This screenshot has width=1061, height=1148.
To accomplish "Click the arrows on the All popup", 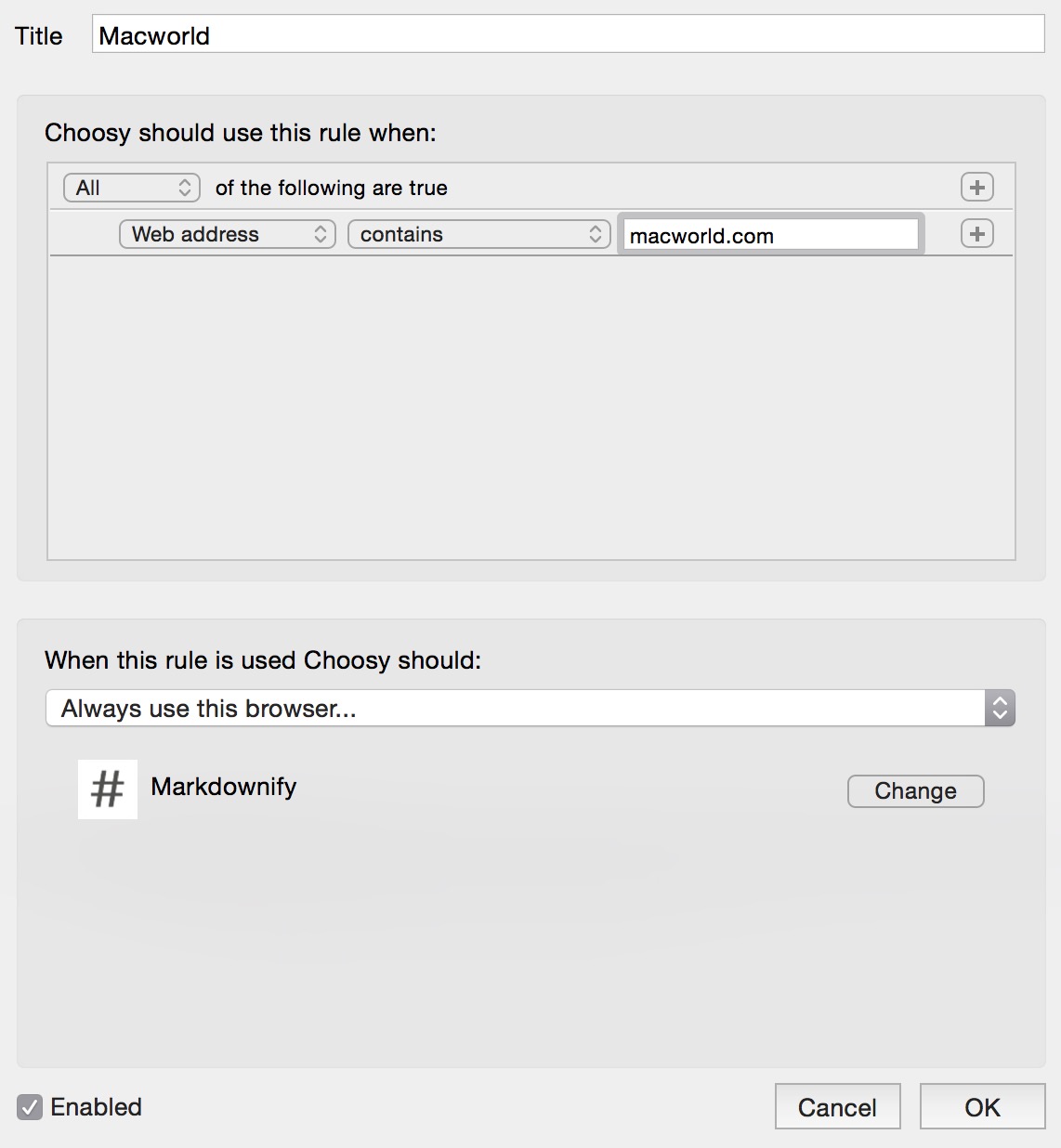I will pyautogui.click(x=185, y=188).
